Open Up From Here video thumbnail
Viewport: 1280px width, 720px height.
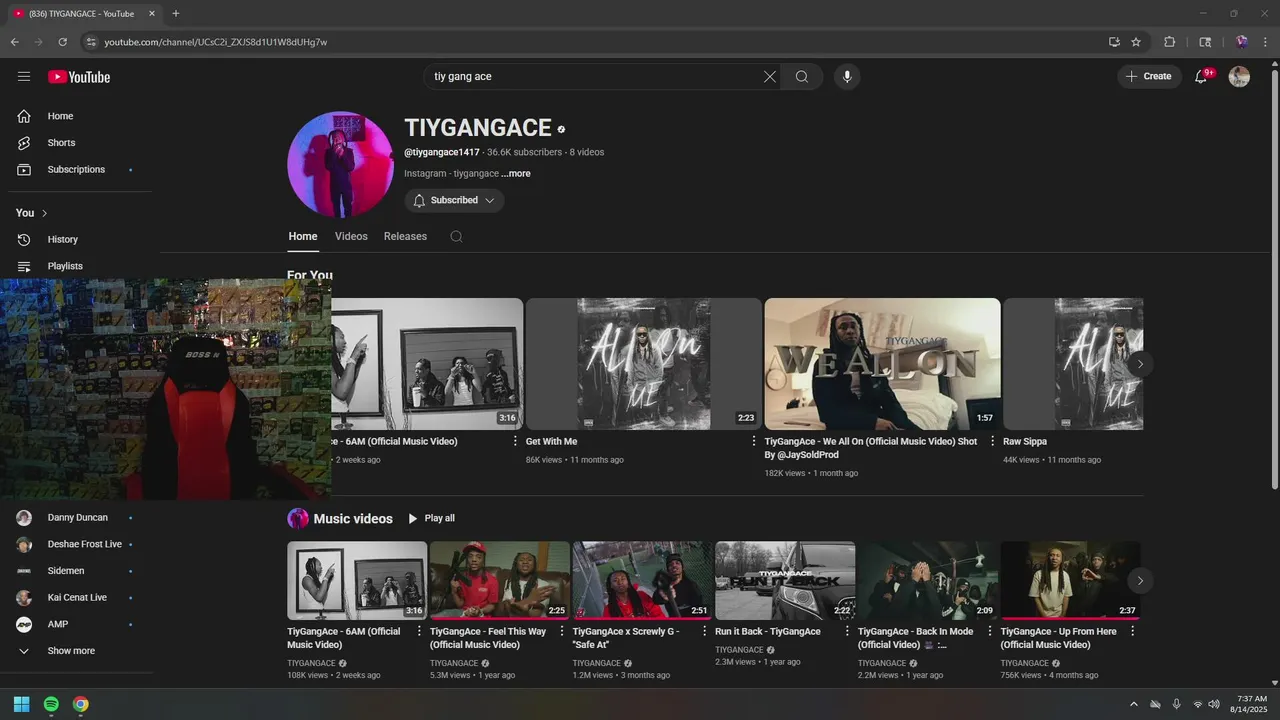[x=1070, y=581]
